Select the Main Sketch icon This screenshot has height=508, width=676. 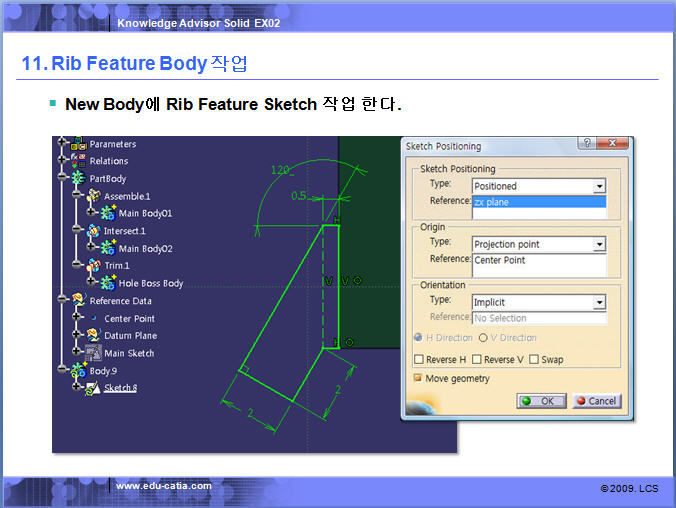point(93,353)
